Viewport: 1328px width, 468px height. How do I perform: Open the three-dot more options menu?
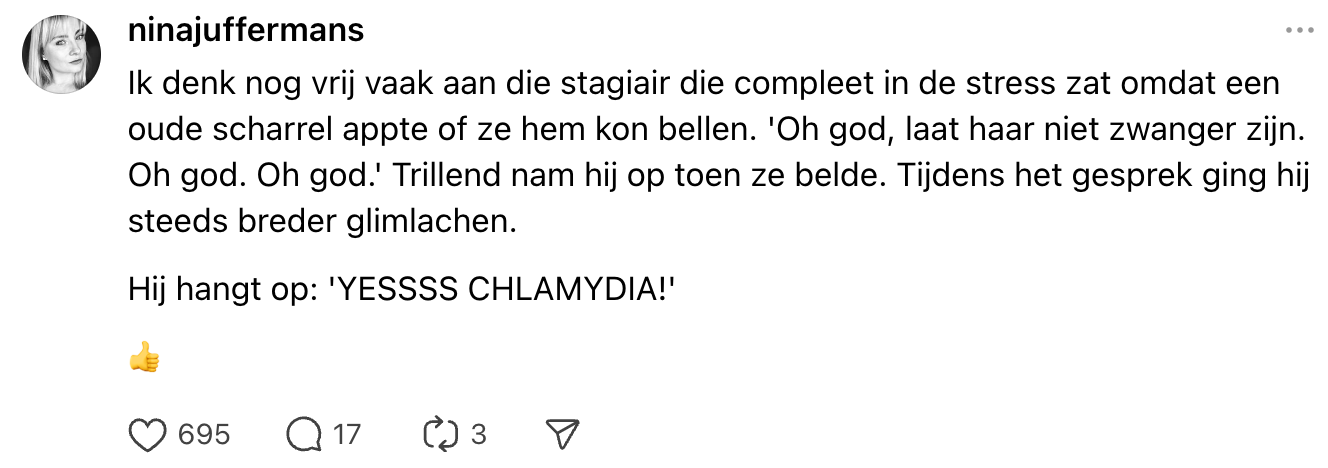coord(1299,30)
